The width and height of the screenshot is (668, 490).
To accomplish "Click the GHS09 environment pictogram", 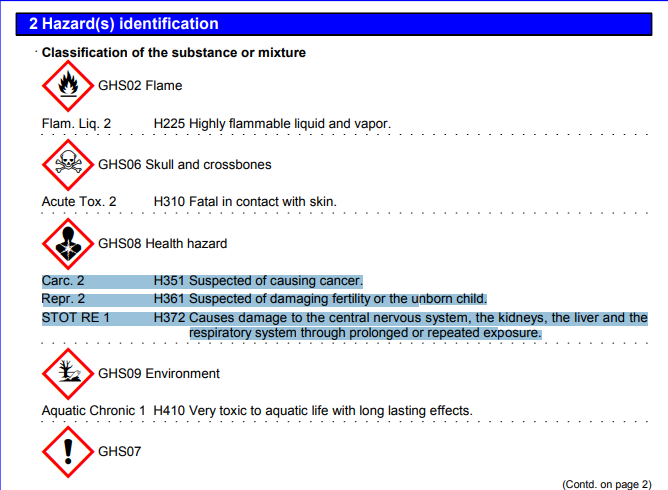I will click(x=68, y=373).
